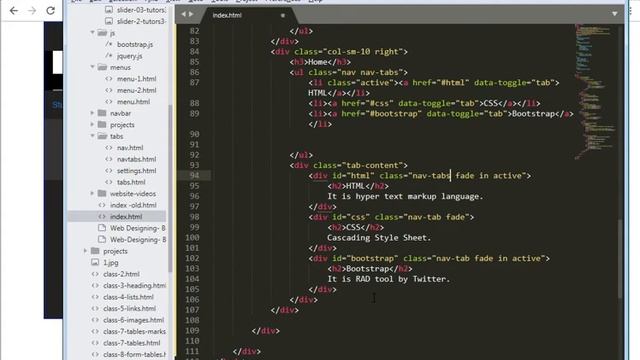Open class-2.html file
This screenshot has height=360, width=640.
(121, 274)
